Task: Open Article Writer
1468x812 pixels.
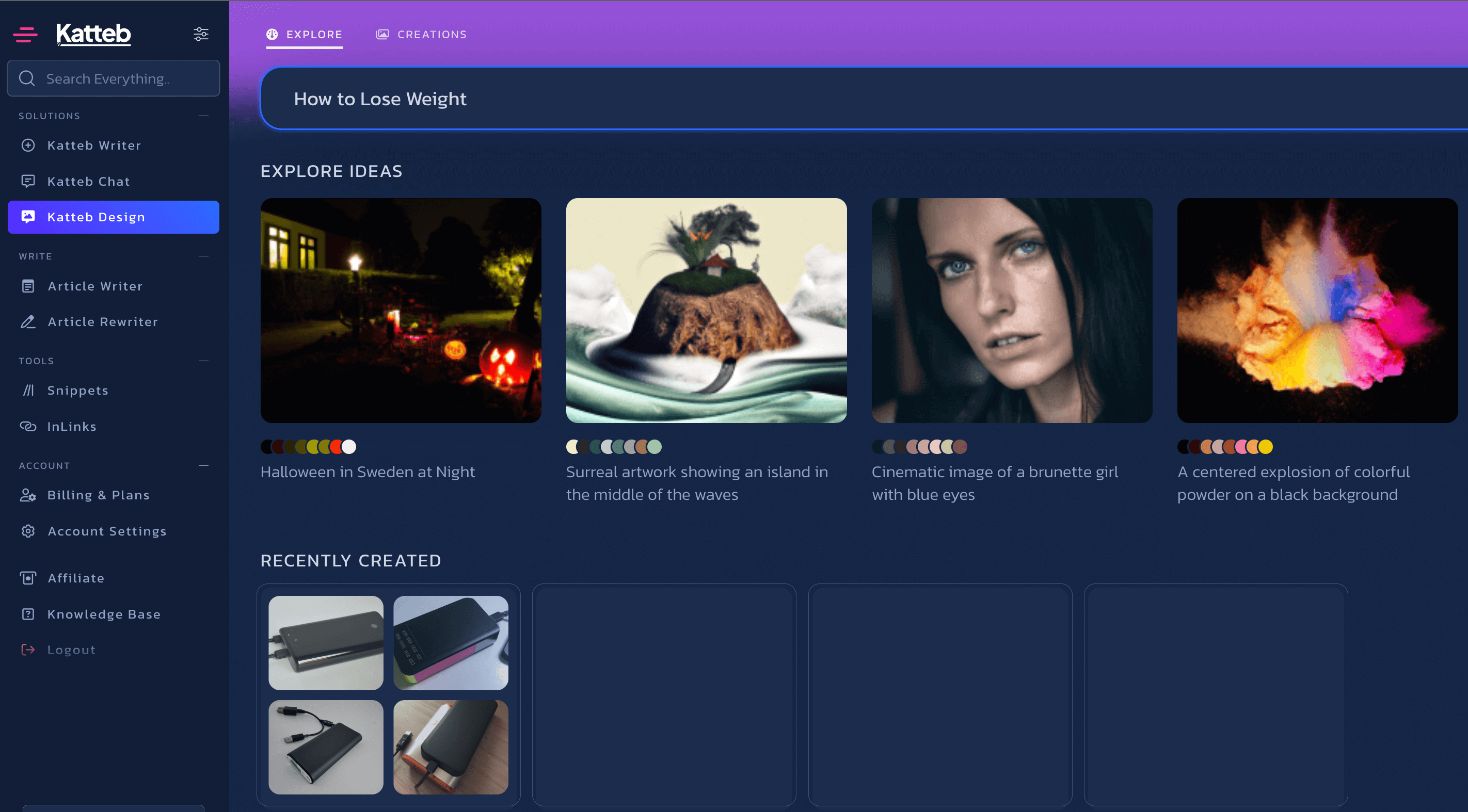Action: pyautogui.click(x=114, y=286)
